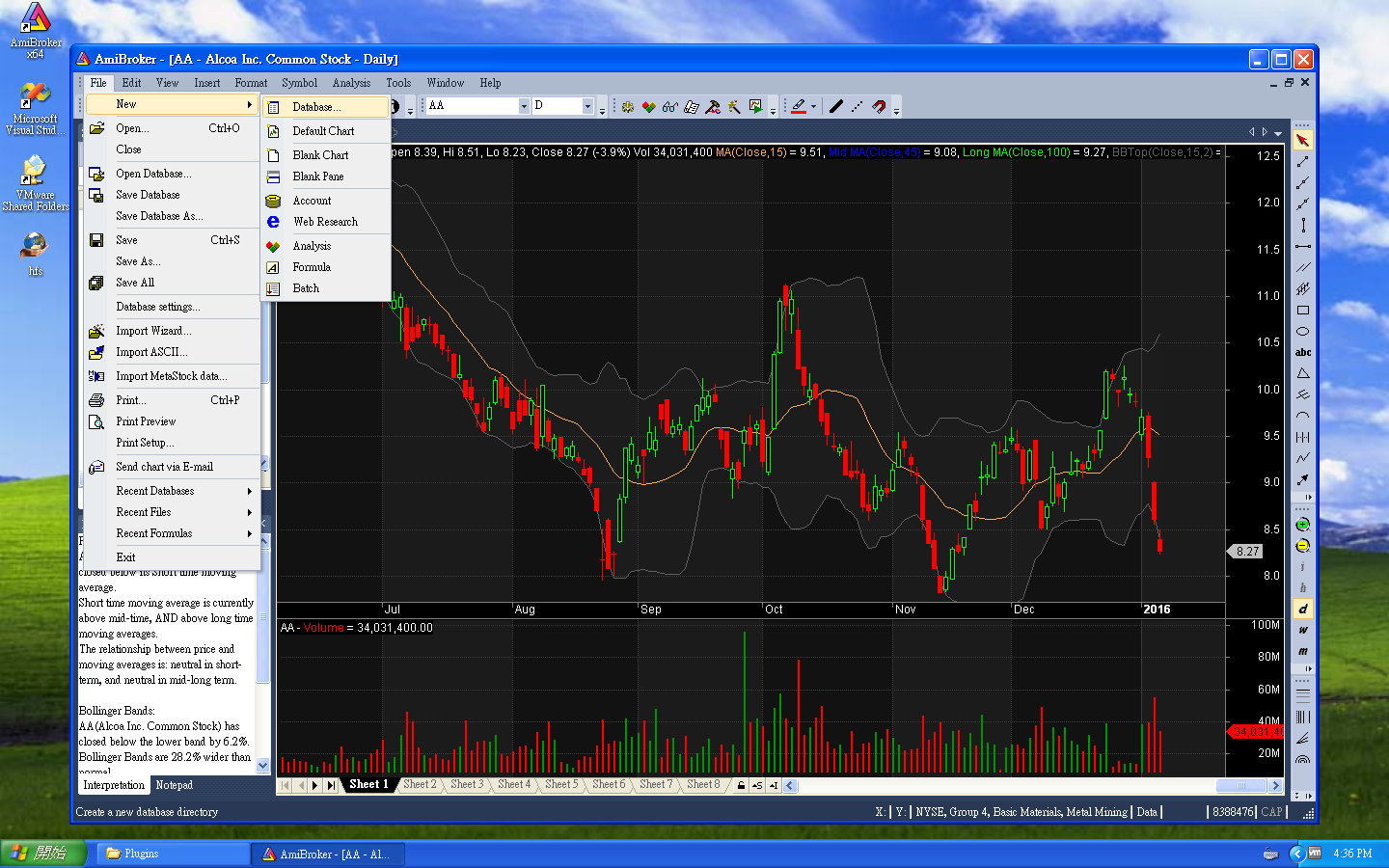The image size is (1389, 868).
Task: Click the gear Preferences icon in toolbar
Action: [628, 107]
